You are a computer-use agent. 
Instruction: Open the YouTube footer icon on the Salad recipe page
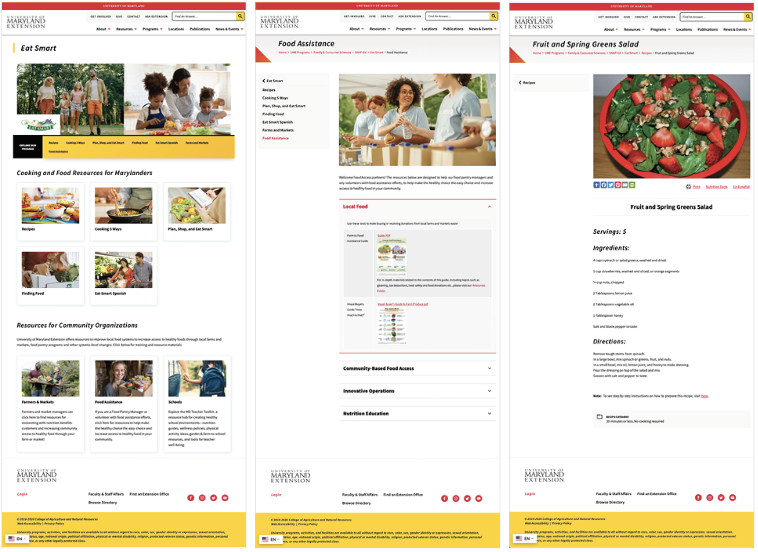point(733,498)
